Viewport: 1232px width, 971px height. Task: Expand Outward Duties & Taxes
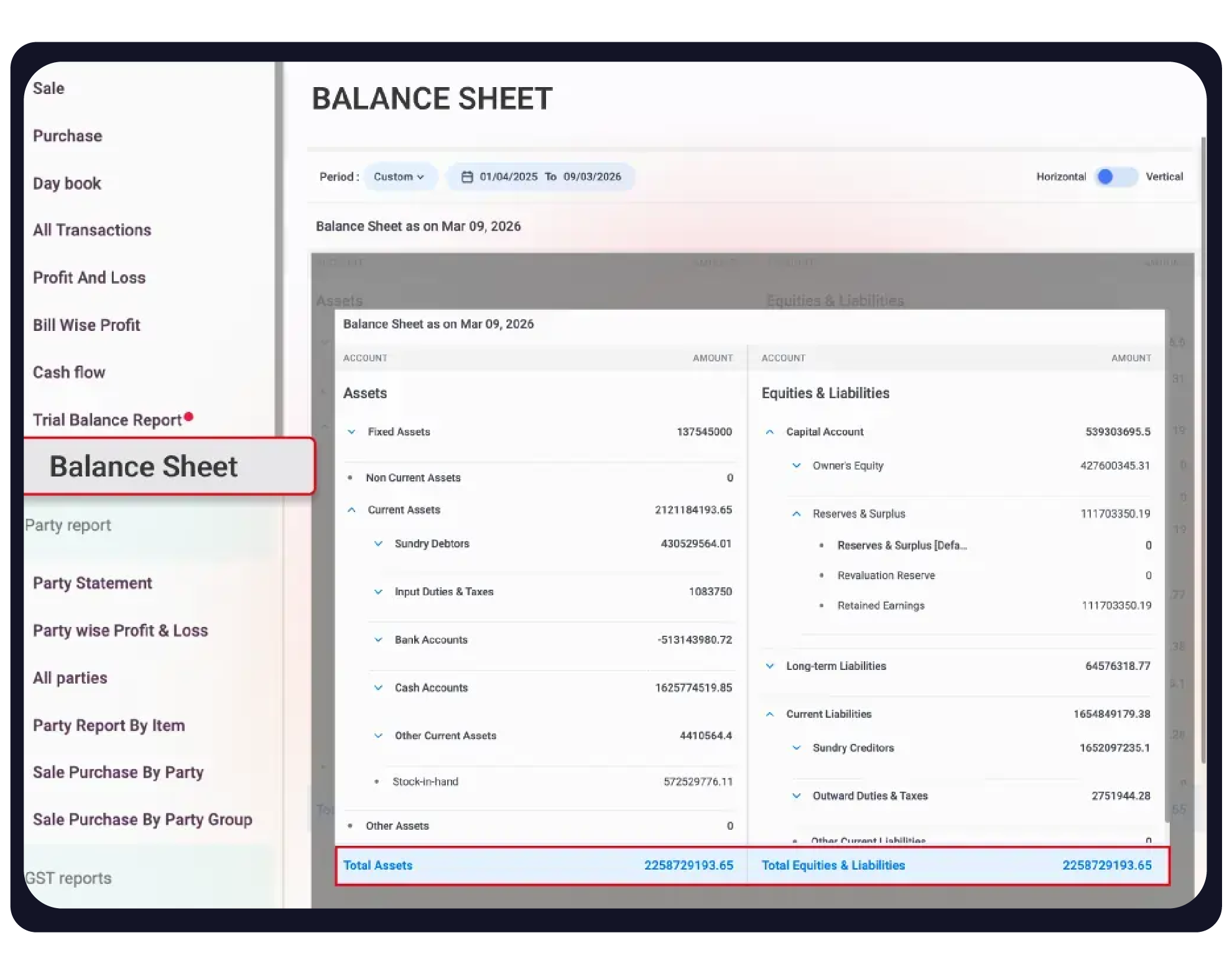click(x=797, y=796)
